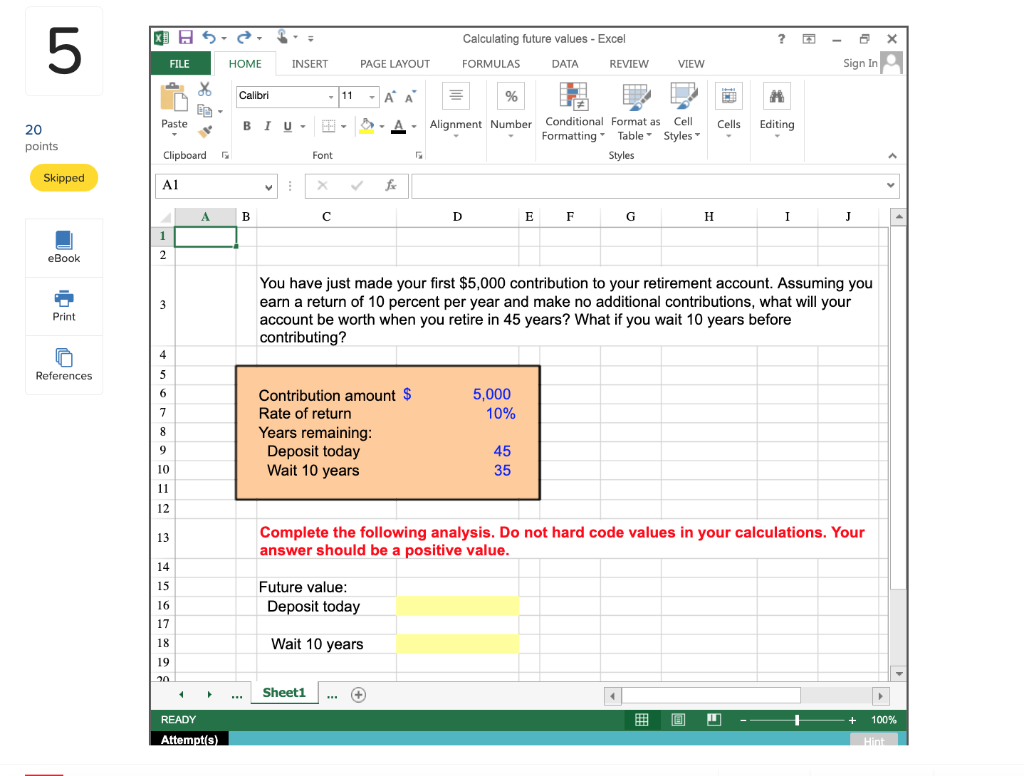The width and height of the screenshot is (1024, 776).
Task: Open the FILE tab
Action: [180, 63]
